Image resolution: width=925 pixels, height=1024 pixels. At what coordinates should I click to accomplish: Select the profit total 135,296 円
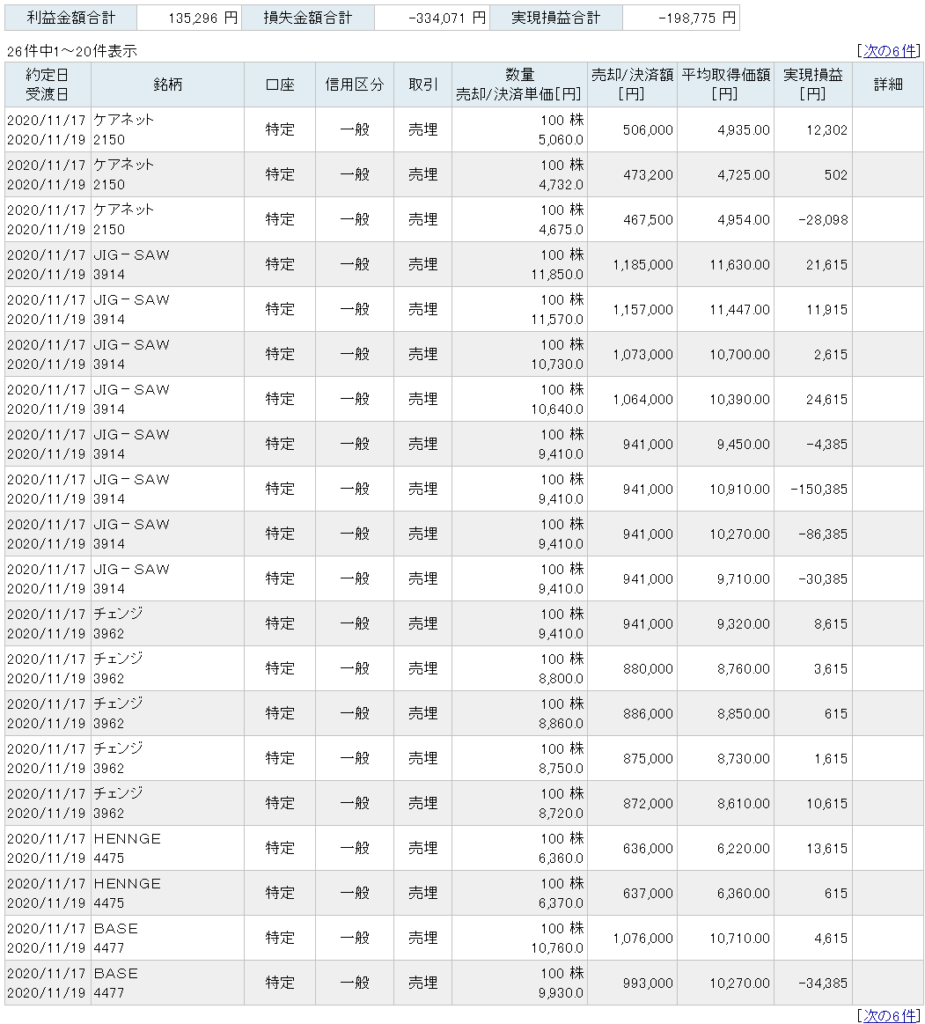(x=203, y=18)
